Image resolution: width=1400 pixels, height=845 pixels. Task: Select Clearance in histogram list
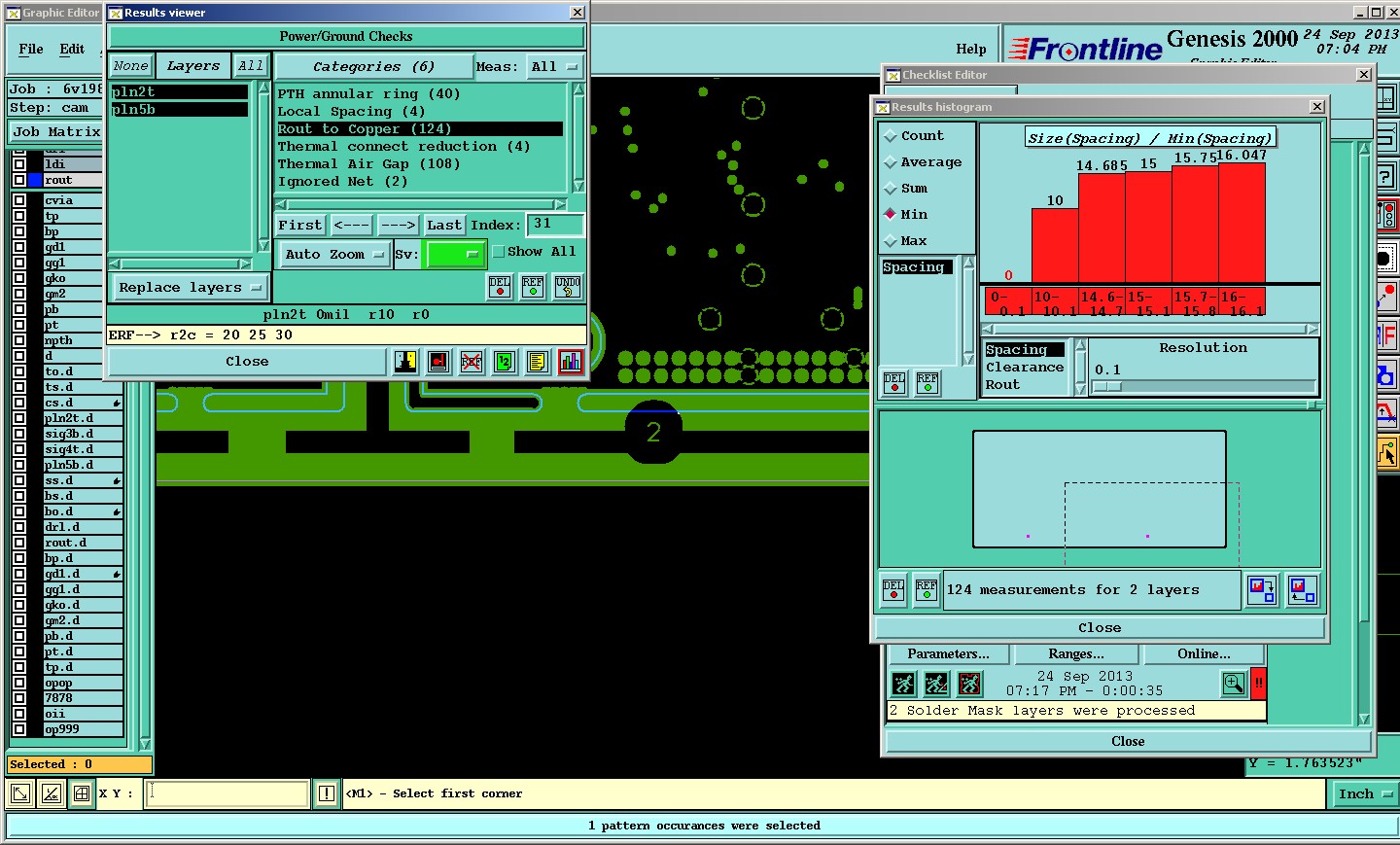pyautogui.click(x=1025, y=368)
